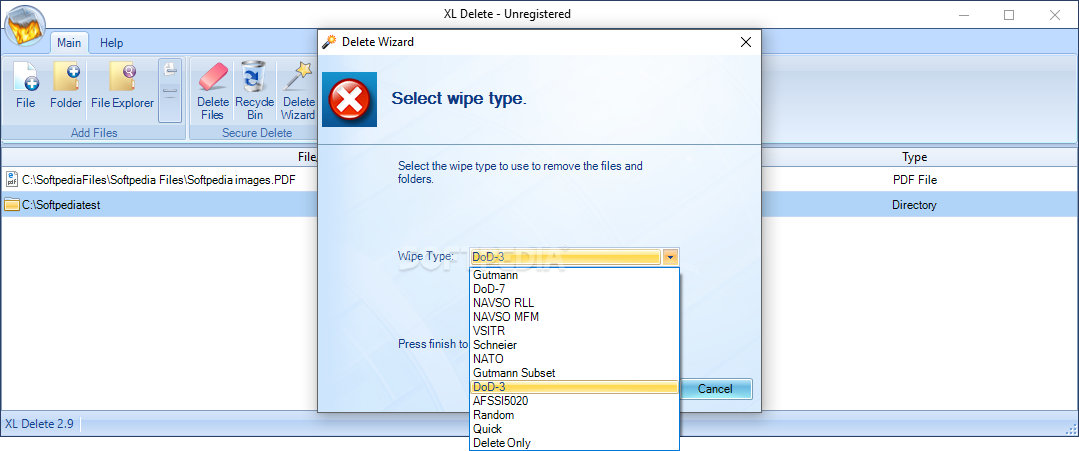Image resolution: width=1079 pixels, height=451 pixels.
Task: Select Random wipe type
Action: pyautogui.click(x=575, y=415)
